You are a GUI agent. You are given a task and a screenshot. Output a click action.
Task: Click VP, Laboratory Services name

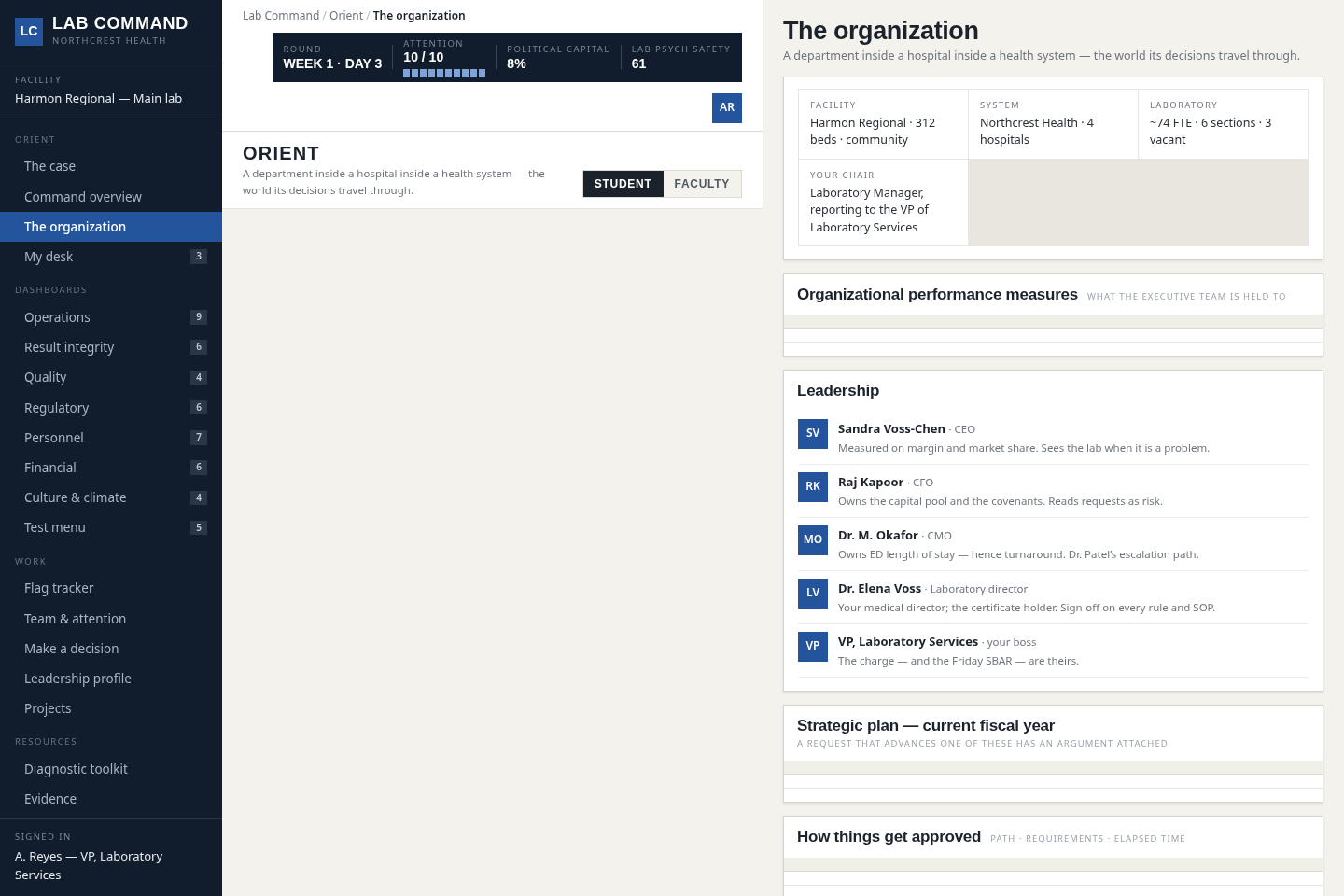tap(908, 642)
